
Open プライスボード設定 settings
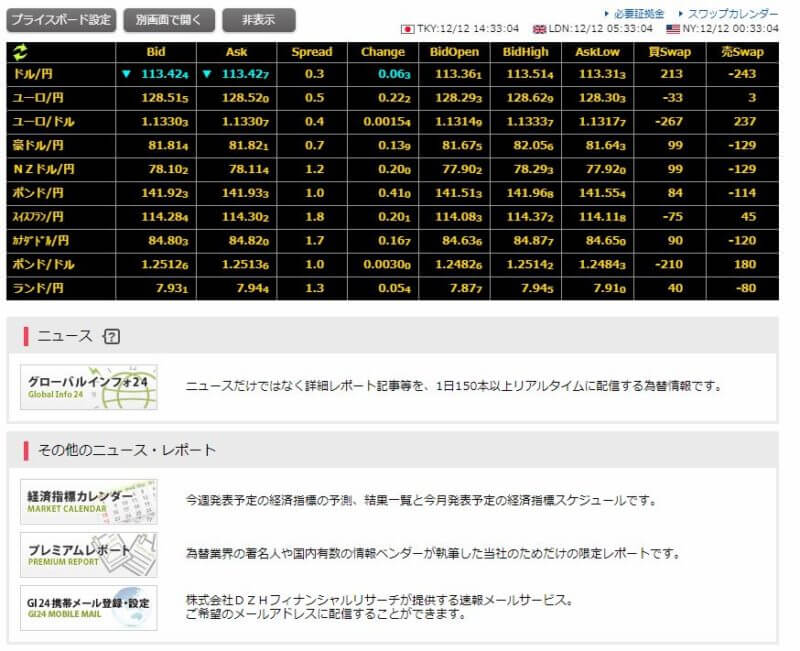(61, 20)
